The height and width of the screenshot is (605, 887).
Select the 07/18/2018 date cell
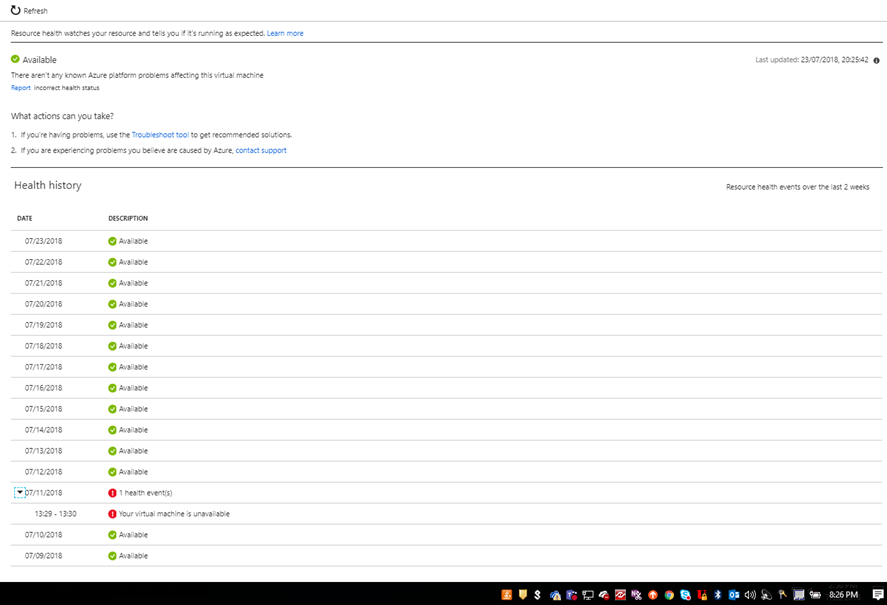pos(44,346)
